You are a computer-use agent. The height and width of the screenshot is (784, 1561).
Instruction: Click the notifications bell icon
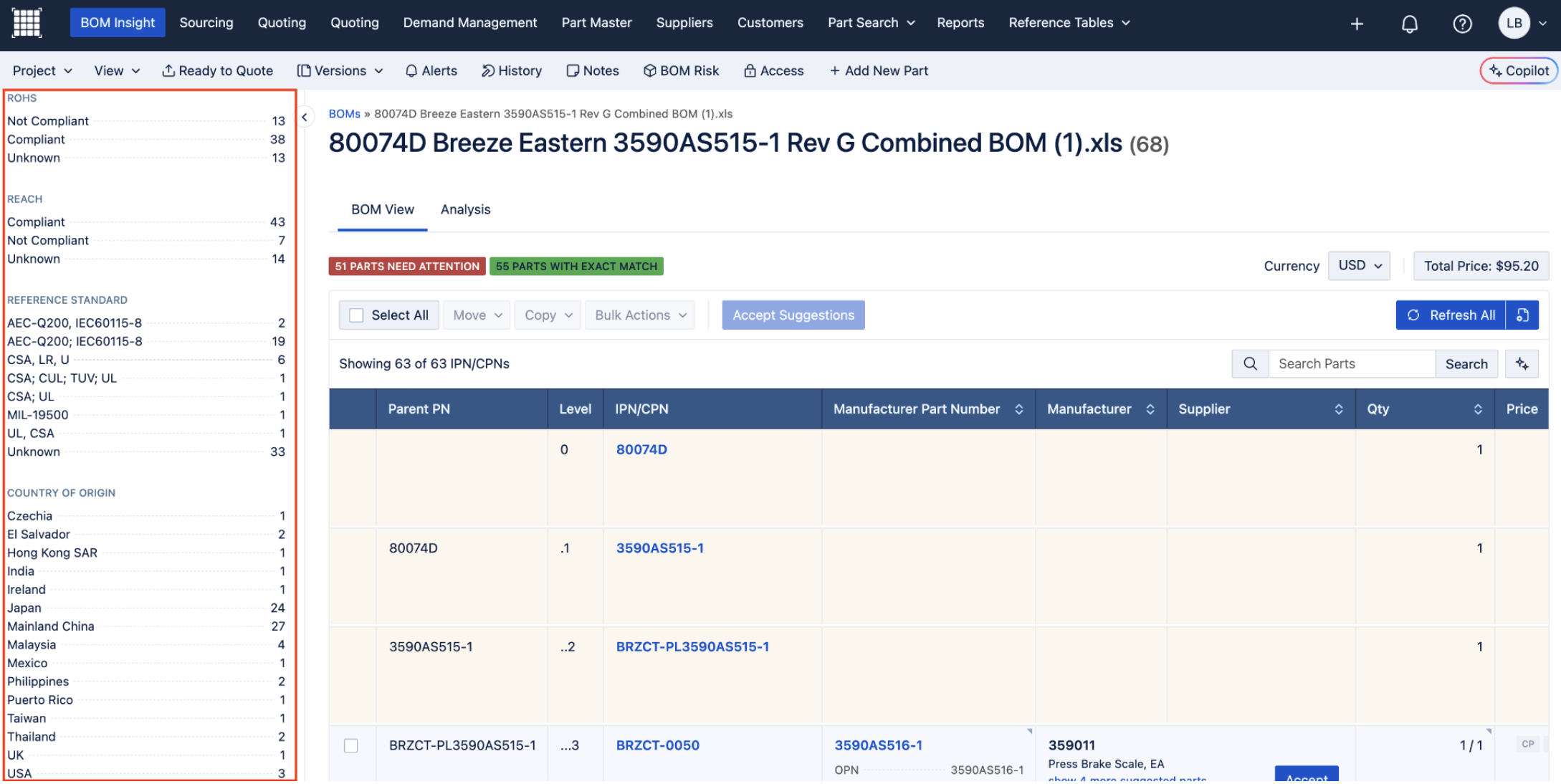(1409, 24)
